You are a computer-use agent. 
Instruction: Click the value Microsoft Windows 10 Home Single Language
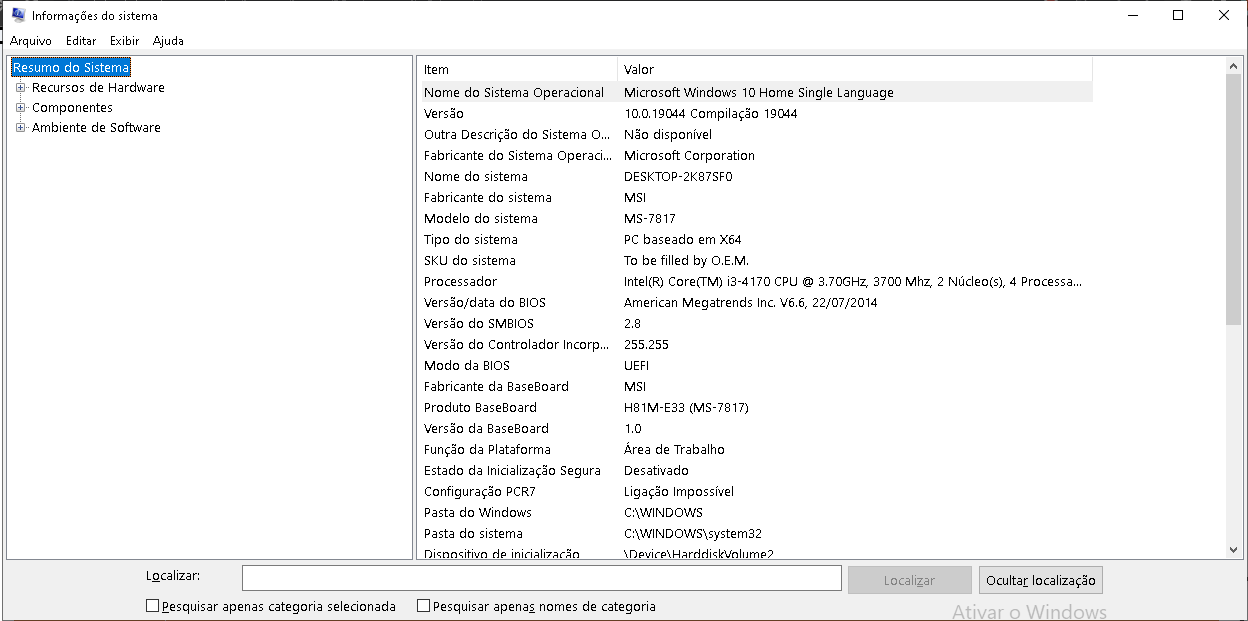759,92
